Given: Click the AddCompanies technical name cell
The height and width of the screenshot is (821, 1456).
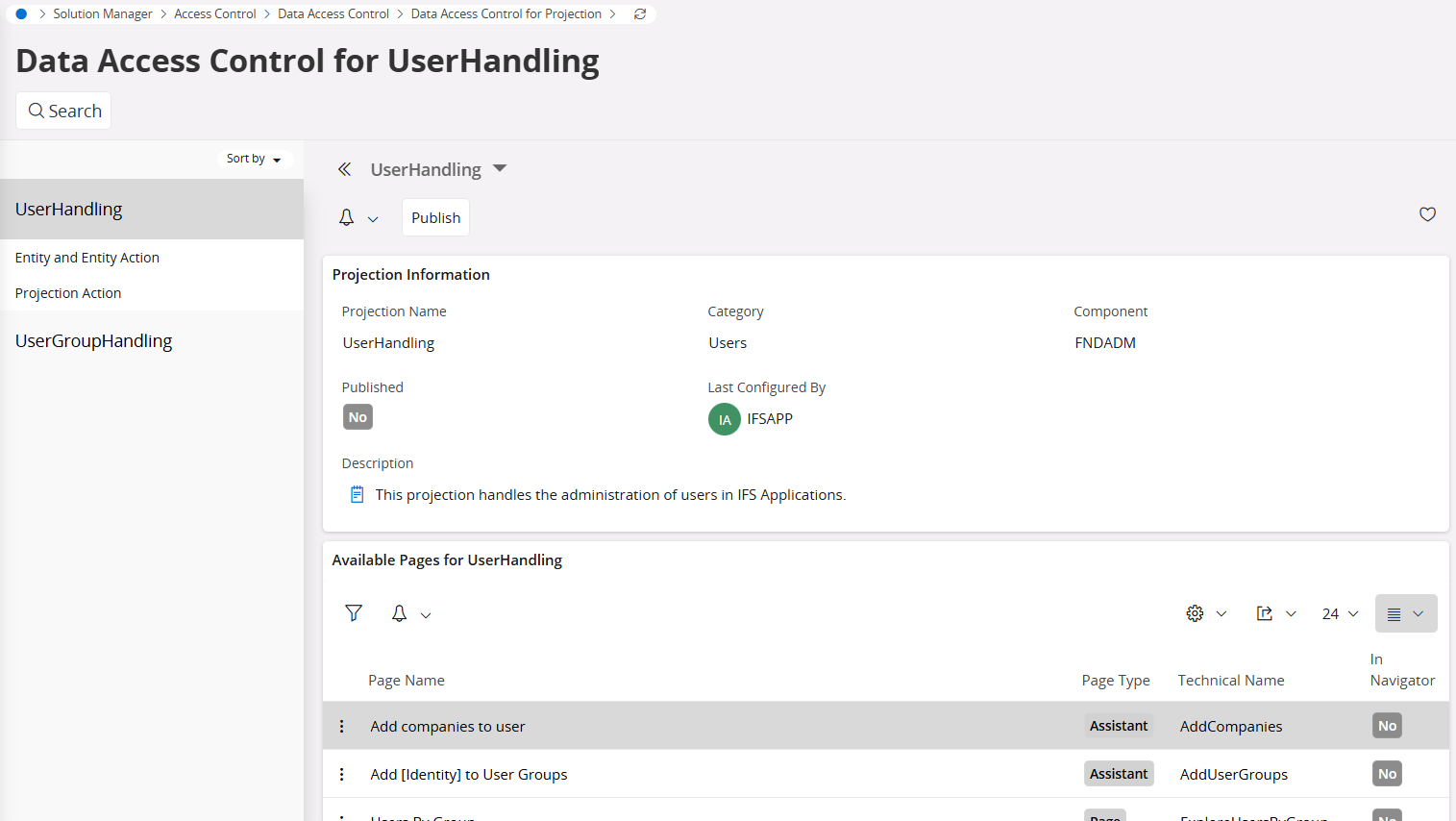Looking at the screenshot, I should [1231, 727].
